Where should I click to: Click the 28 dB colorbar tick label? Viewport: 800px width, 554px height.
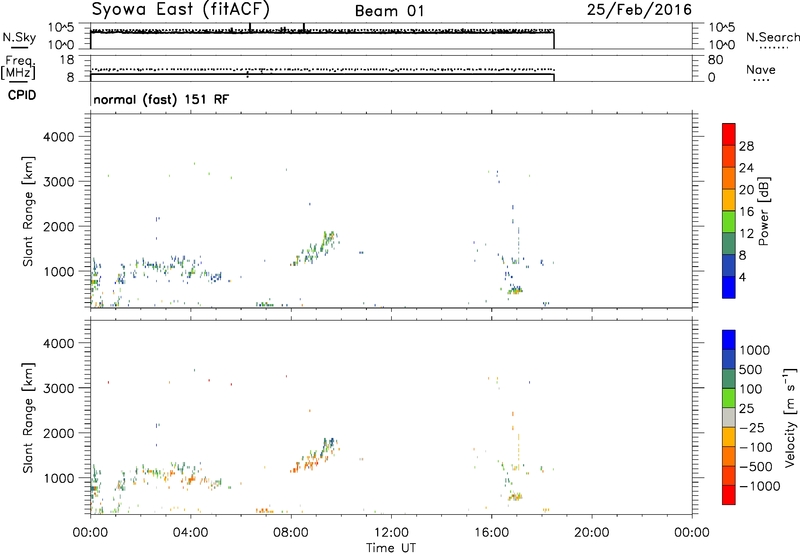[x=746, y=146]
